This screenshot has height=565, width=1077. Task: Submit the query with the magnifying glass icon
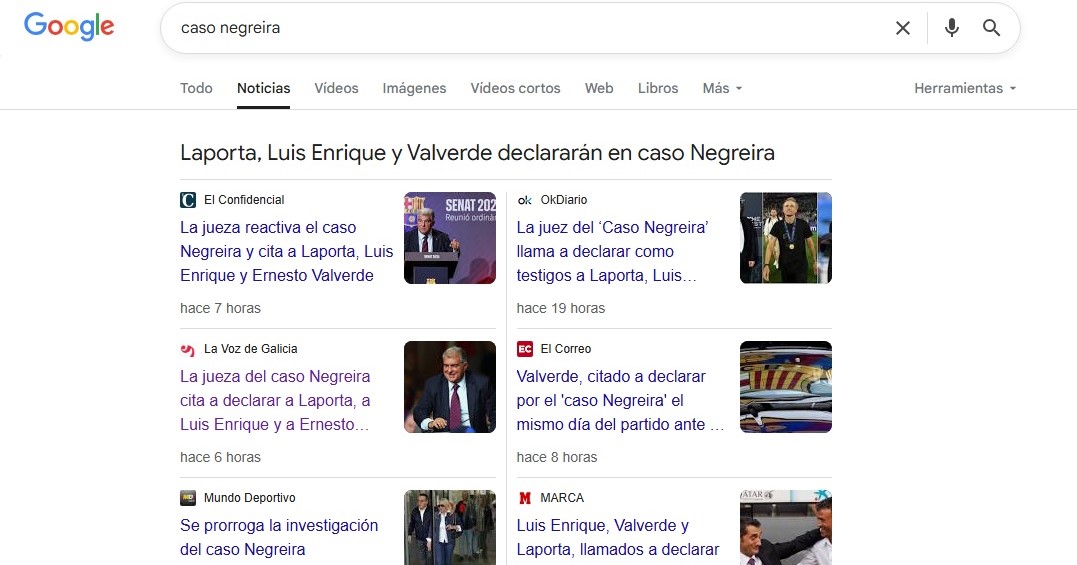pos(991,28)
